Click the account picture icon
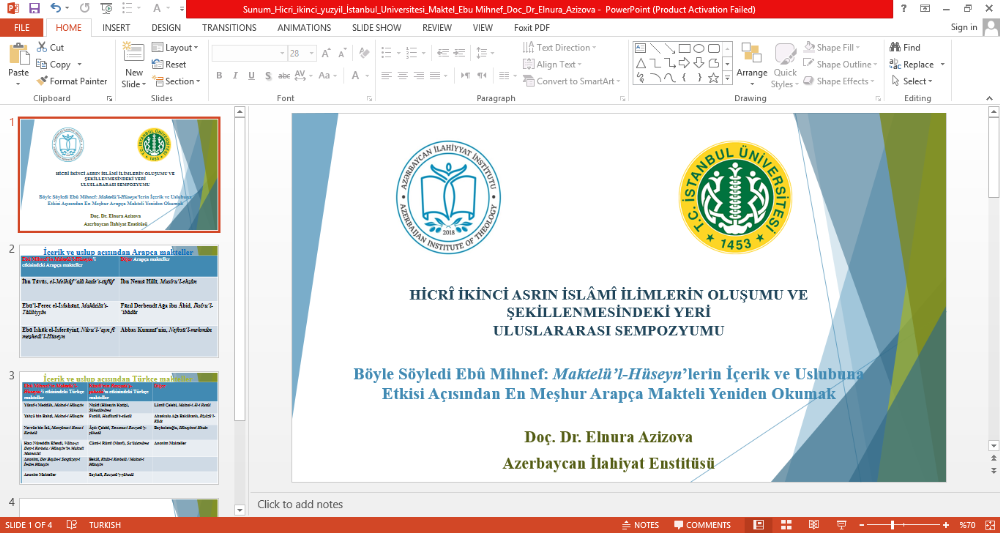The image size is (1000, 533). (990, 27)
